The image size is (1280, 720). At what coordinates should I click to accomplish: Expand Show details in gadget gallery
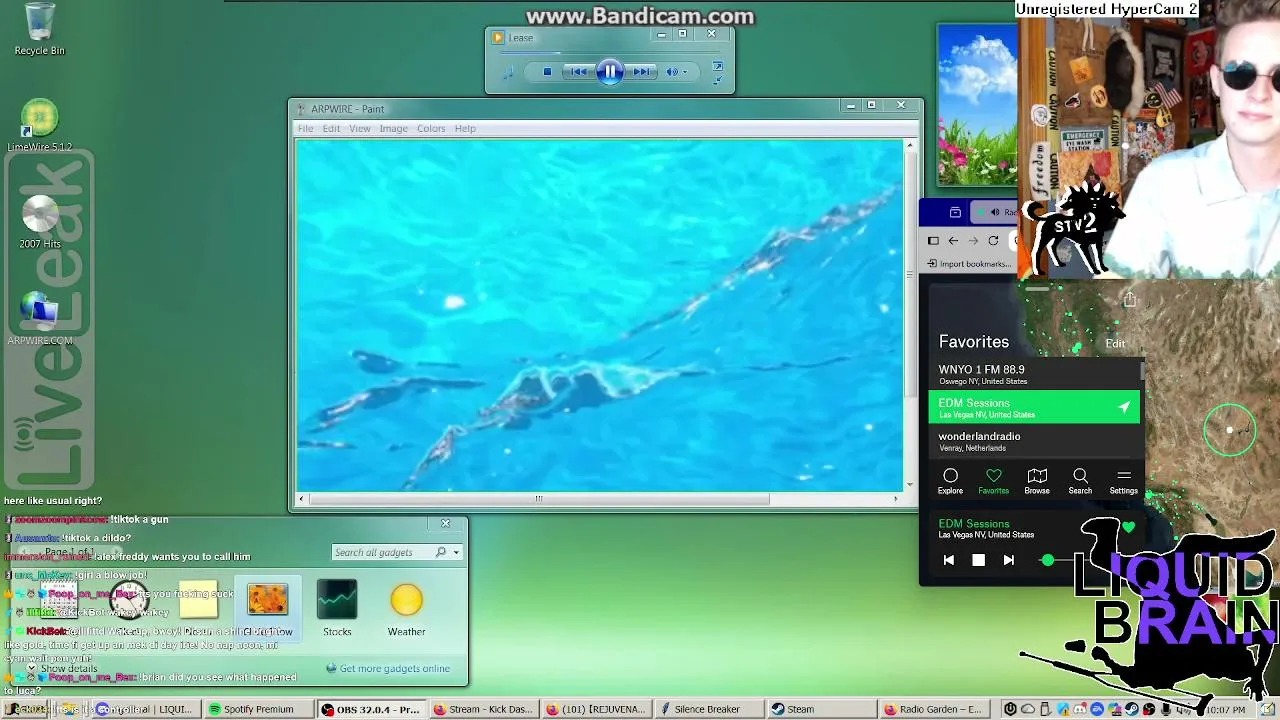(x=61, y=668)
